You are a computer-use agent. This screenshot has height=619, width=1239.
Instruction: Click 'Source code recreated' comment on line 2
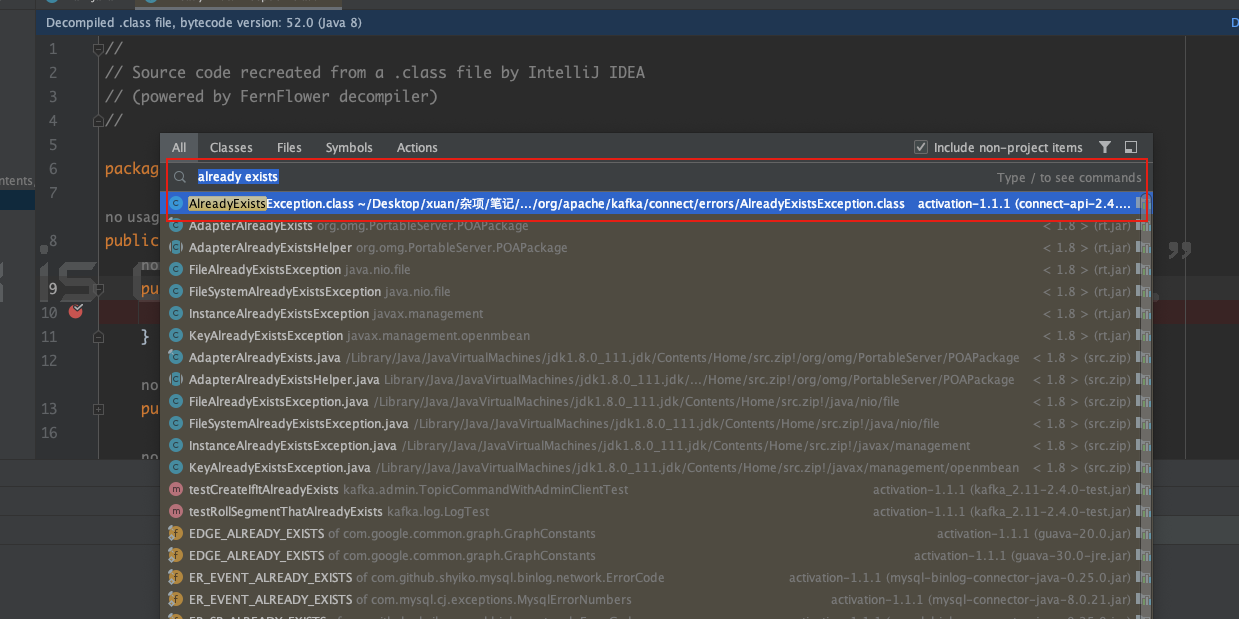pyautogui.click(x=375, y=73)
